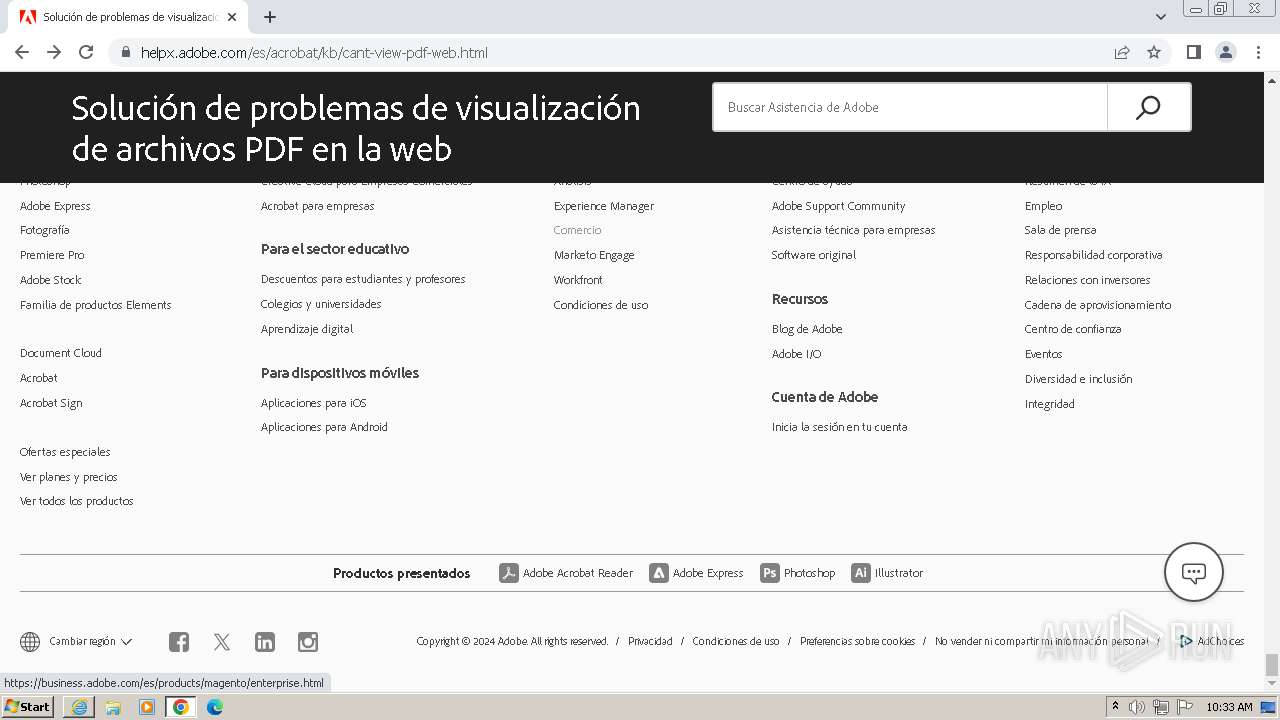The image size is (1280, 720).
Task: Click the globe icon for region
Action: pos(30,642)
